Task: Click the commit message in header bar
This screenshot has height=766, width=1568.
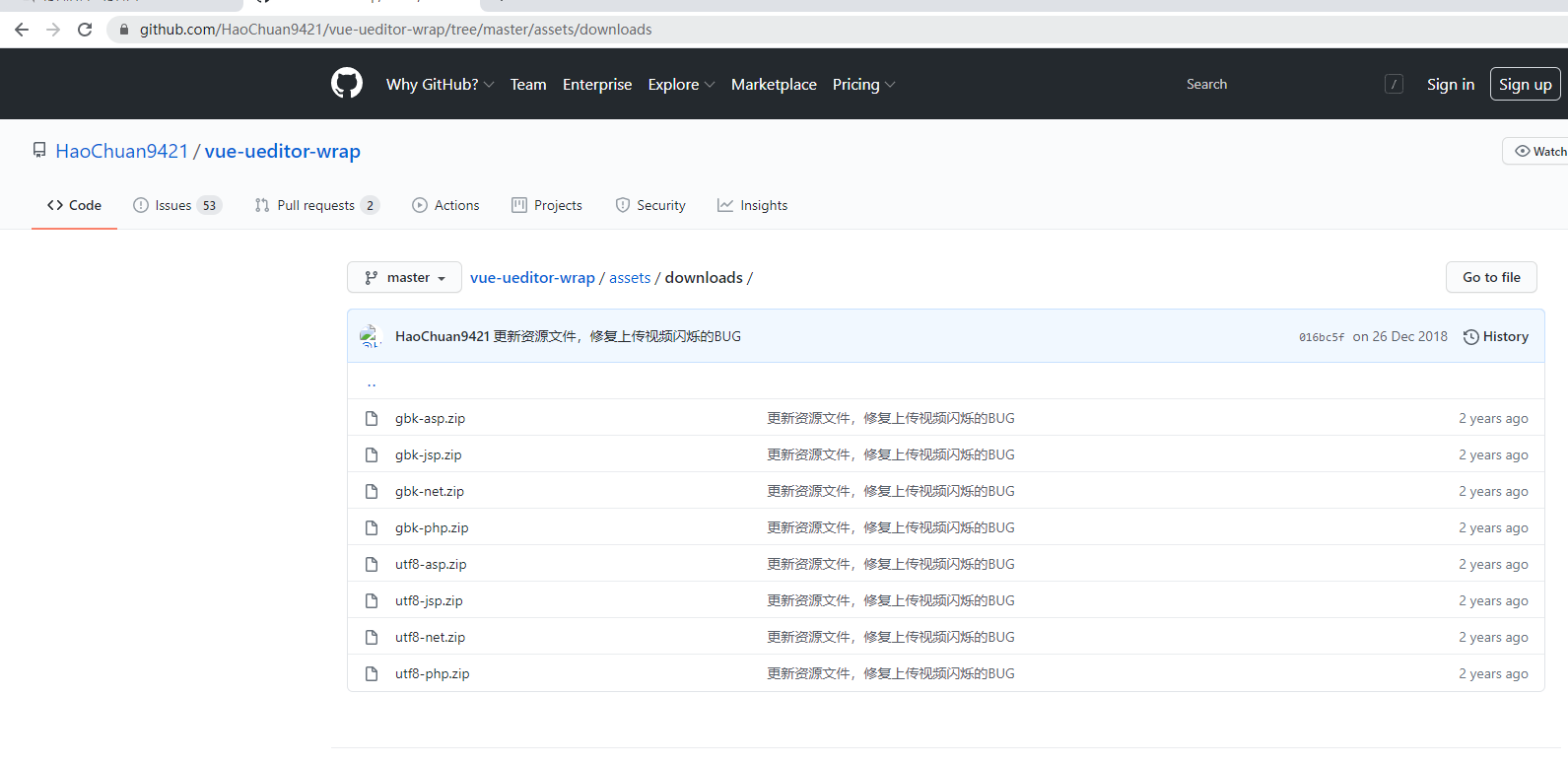Action: pyautogui.click(x=617, y=336)
